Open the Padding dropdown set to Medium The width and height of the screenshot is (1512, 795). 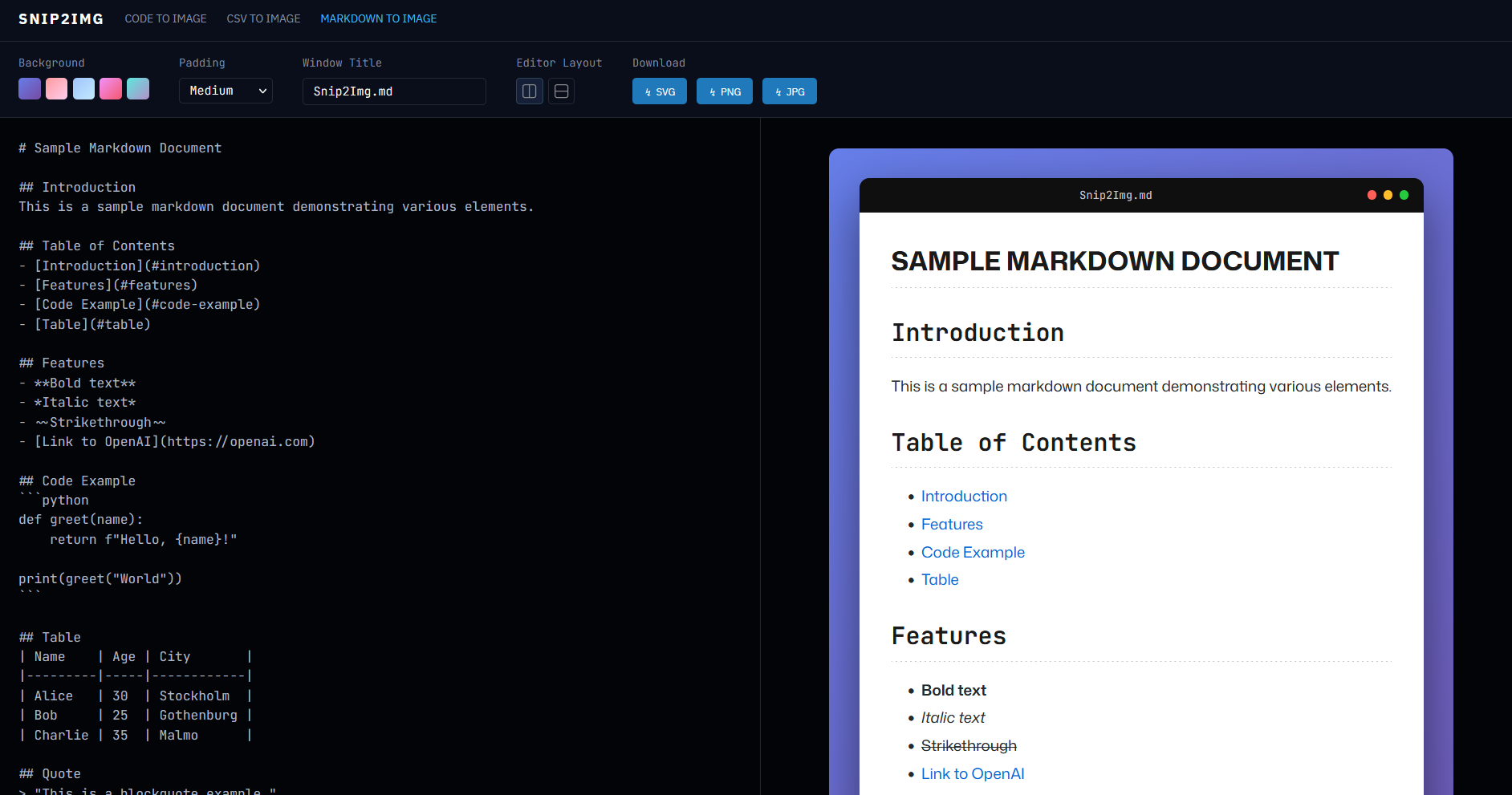(x=226, y=91)
